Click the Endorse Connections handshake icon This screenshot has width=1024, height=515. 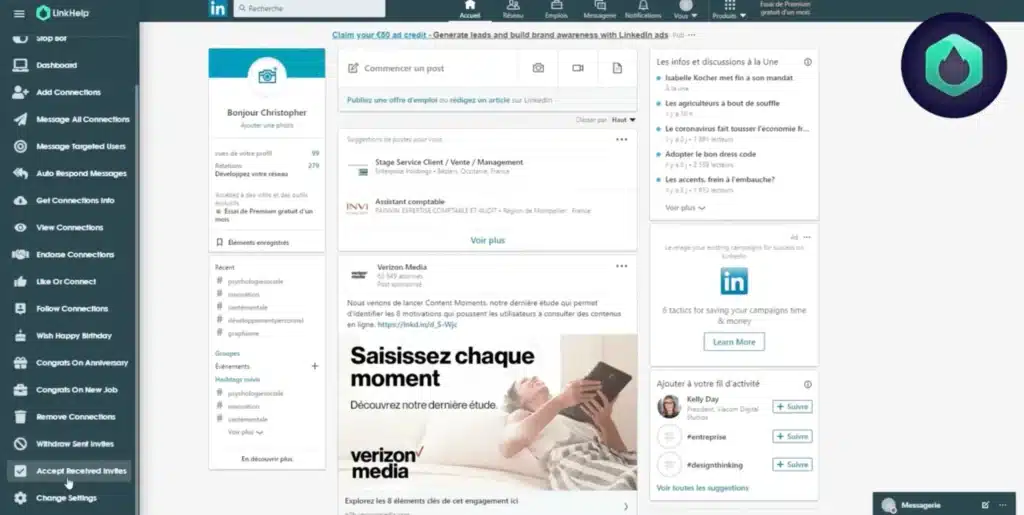point(20,255)
